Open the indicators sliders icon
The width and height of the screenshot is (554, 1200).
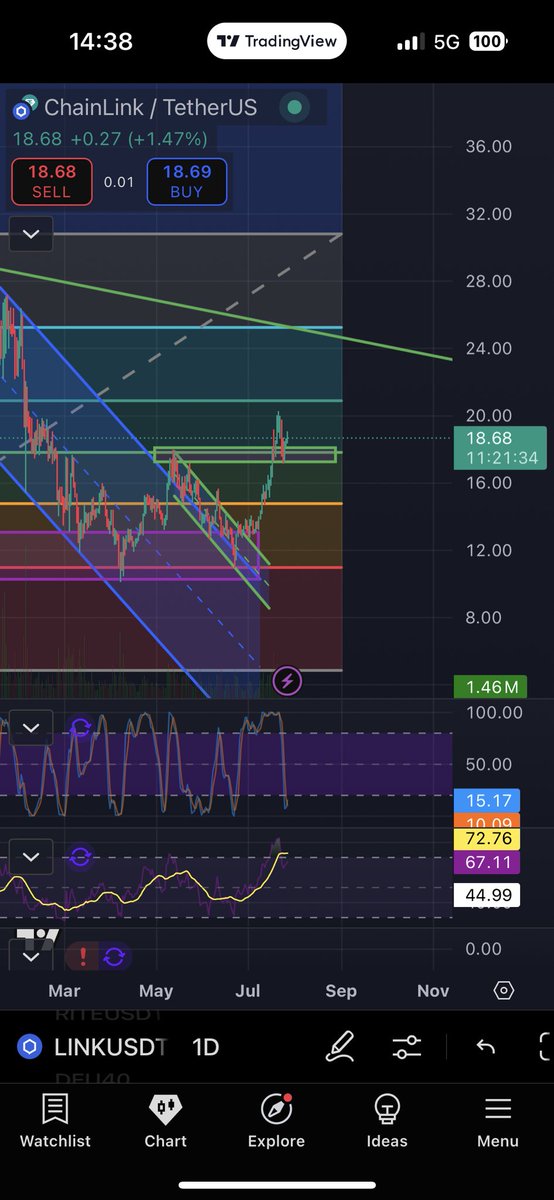[407, 1047]
